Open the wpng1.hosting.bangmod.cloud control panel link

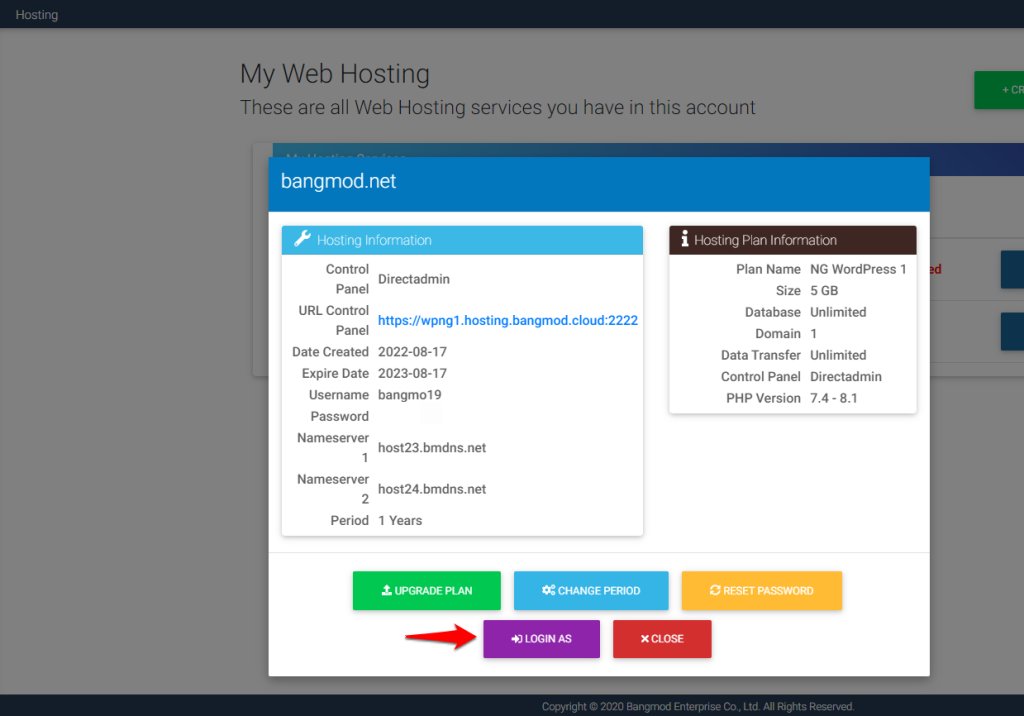pyautogui.click(x=507, y=320)
